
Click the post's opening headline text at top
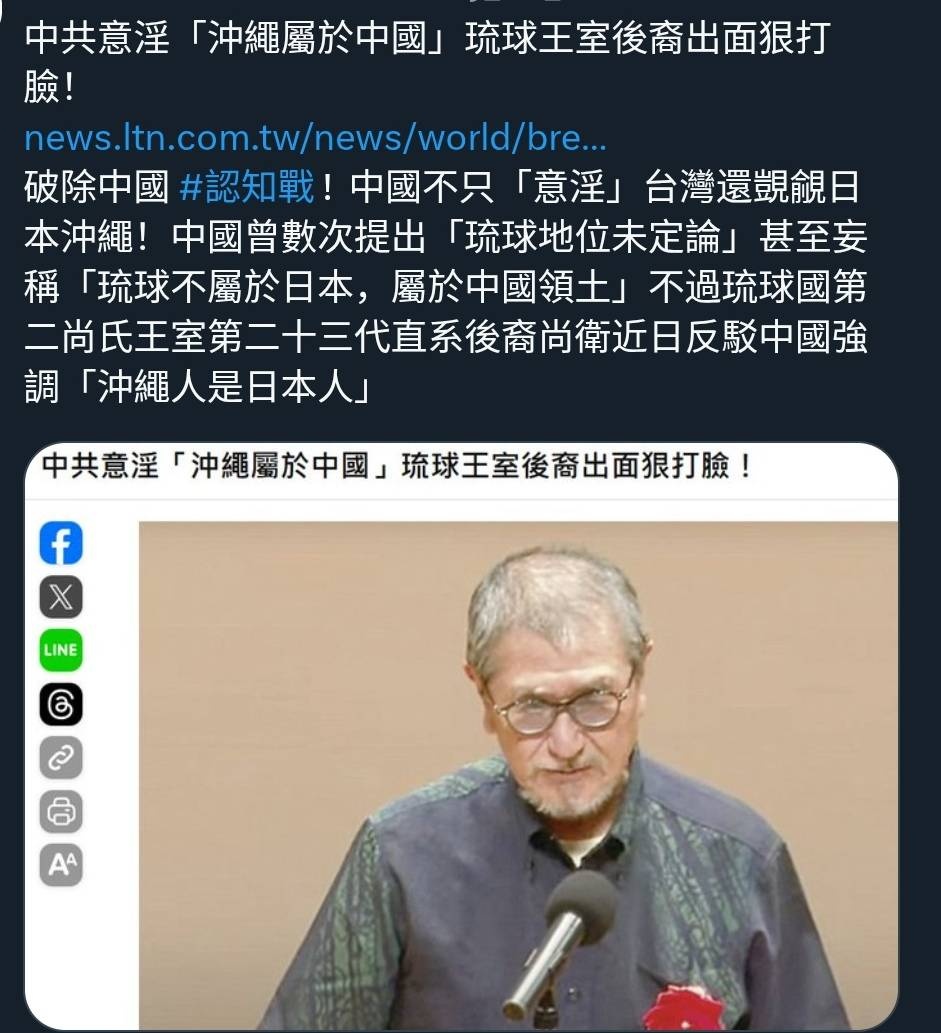[x=426, y=63]
